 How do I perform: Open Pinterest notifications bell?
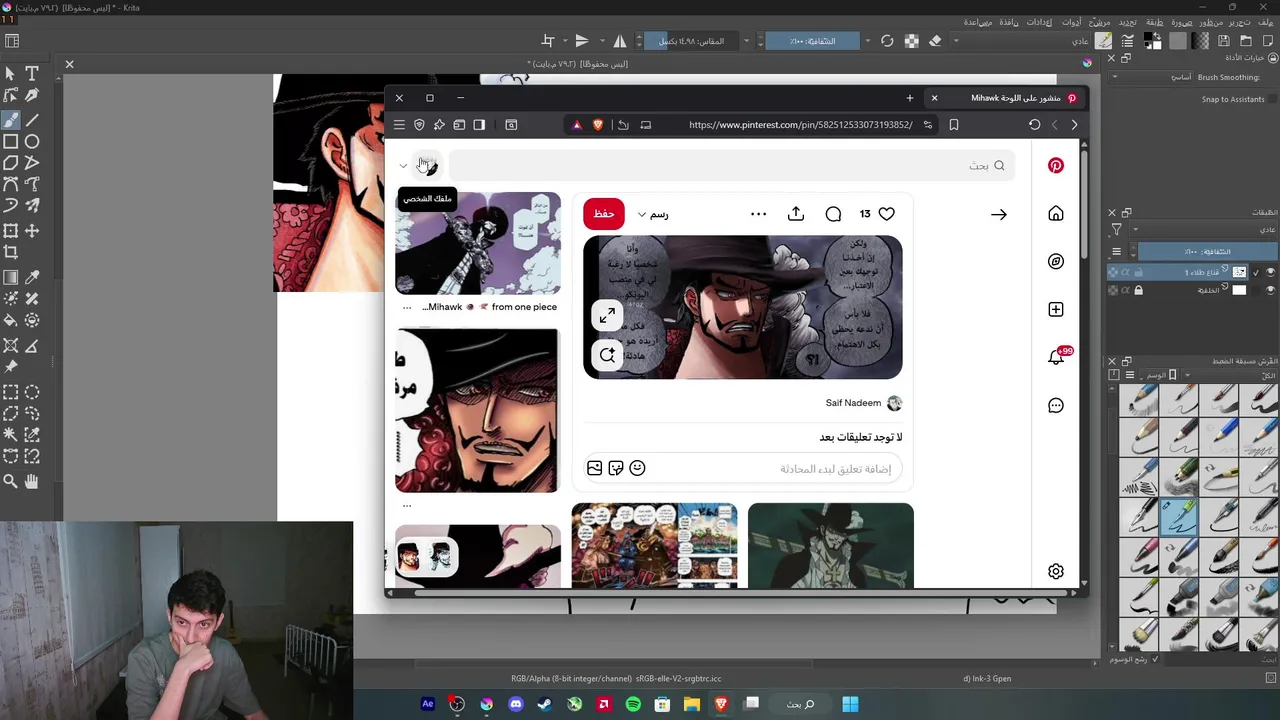(x=1056, y=357)
